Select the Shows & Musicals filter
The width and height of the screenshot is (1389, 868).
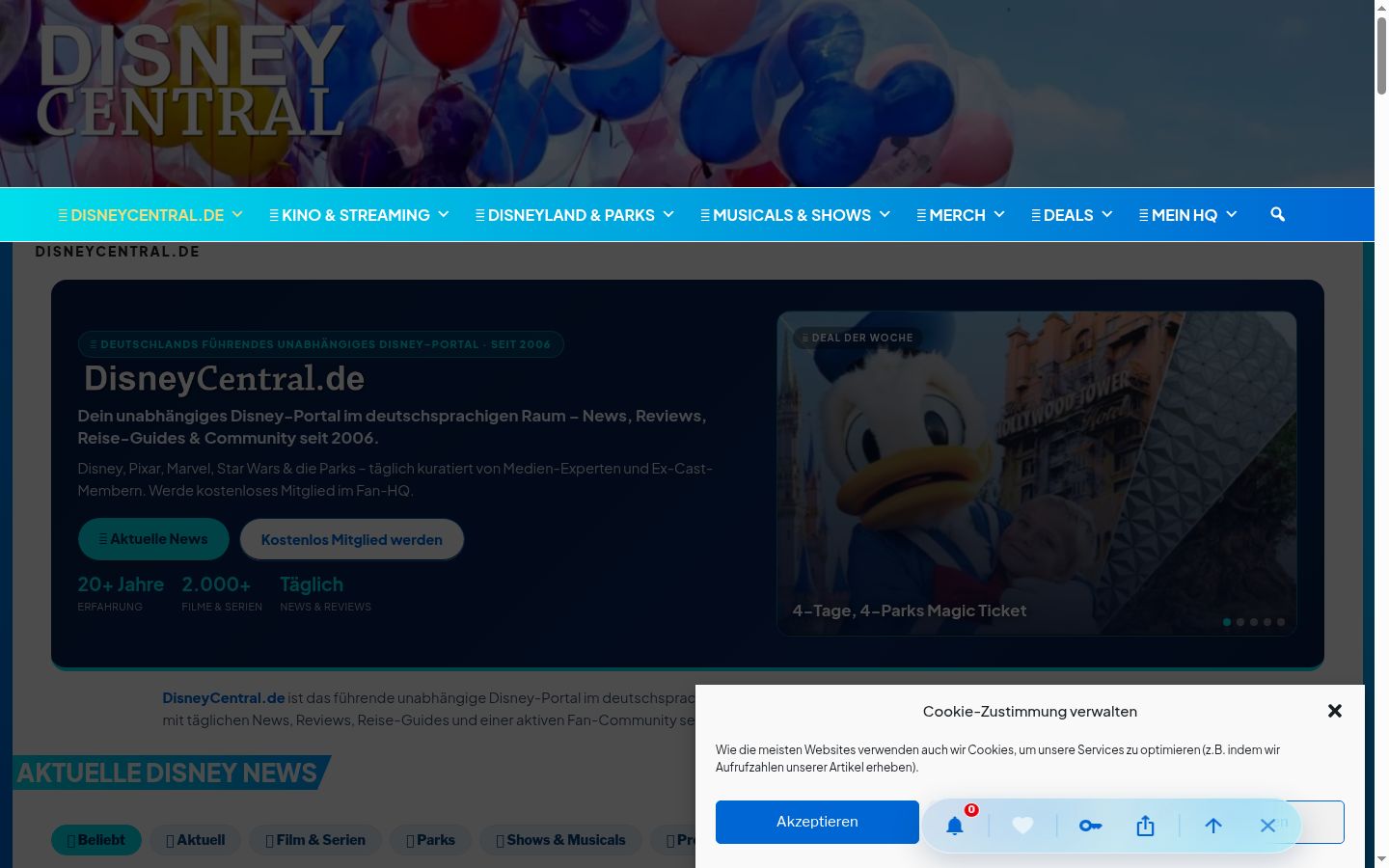pyautogui.click(x=561, y=840)
